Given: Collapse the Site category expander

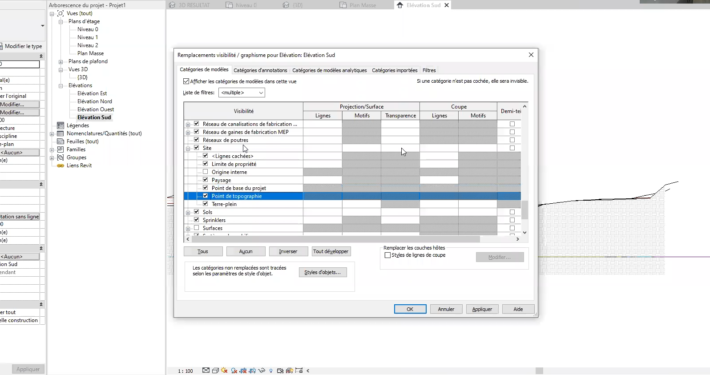Looking at the screenshot, I should point(188,148).
